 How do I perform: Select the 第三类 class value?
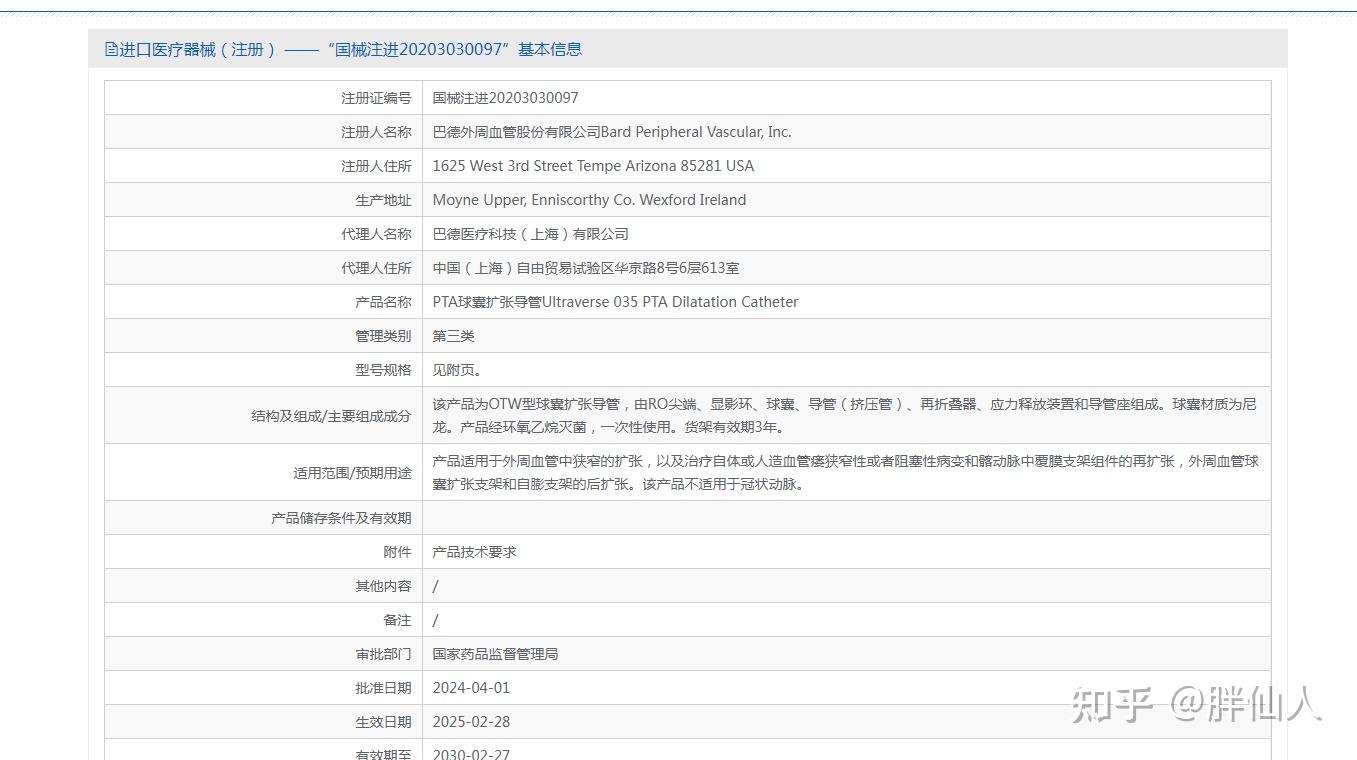pos(453,336)
